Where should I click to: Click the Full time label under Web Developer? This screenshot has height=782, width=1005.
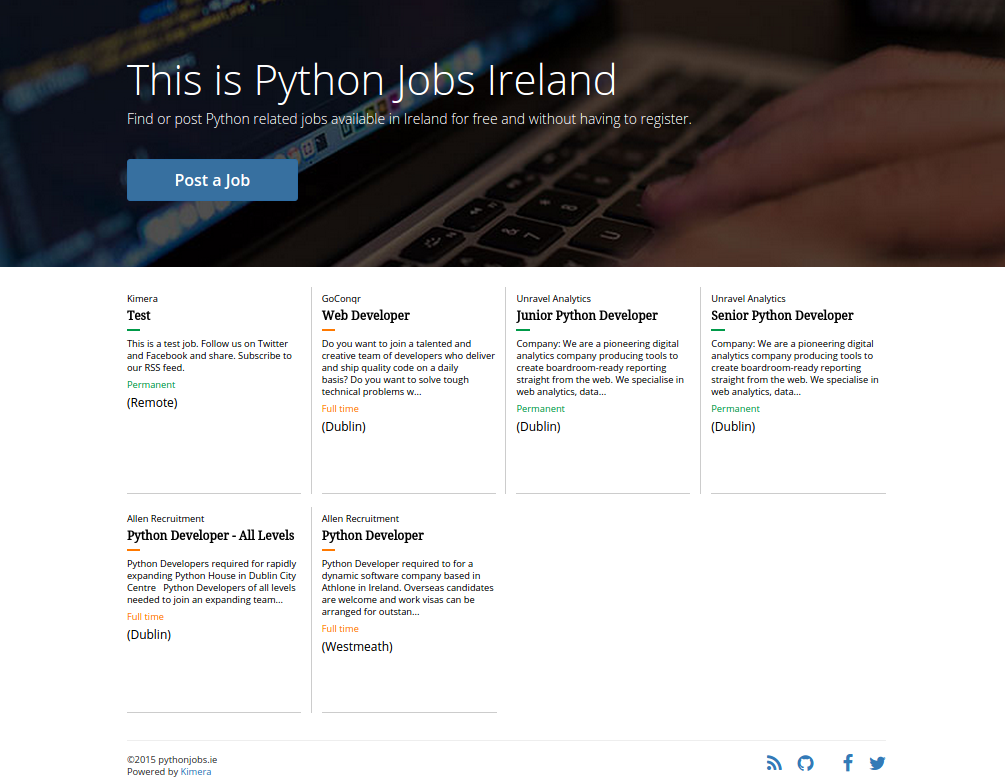340,408
